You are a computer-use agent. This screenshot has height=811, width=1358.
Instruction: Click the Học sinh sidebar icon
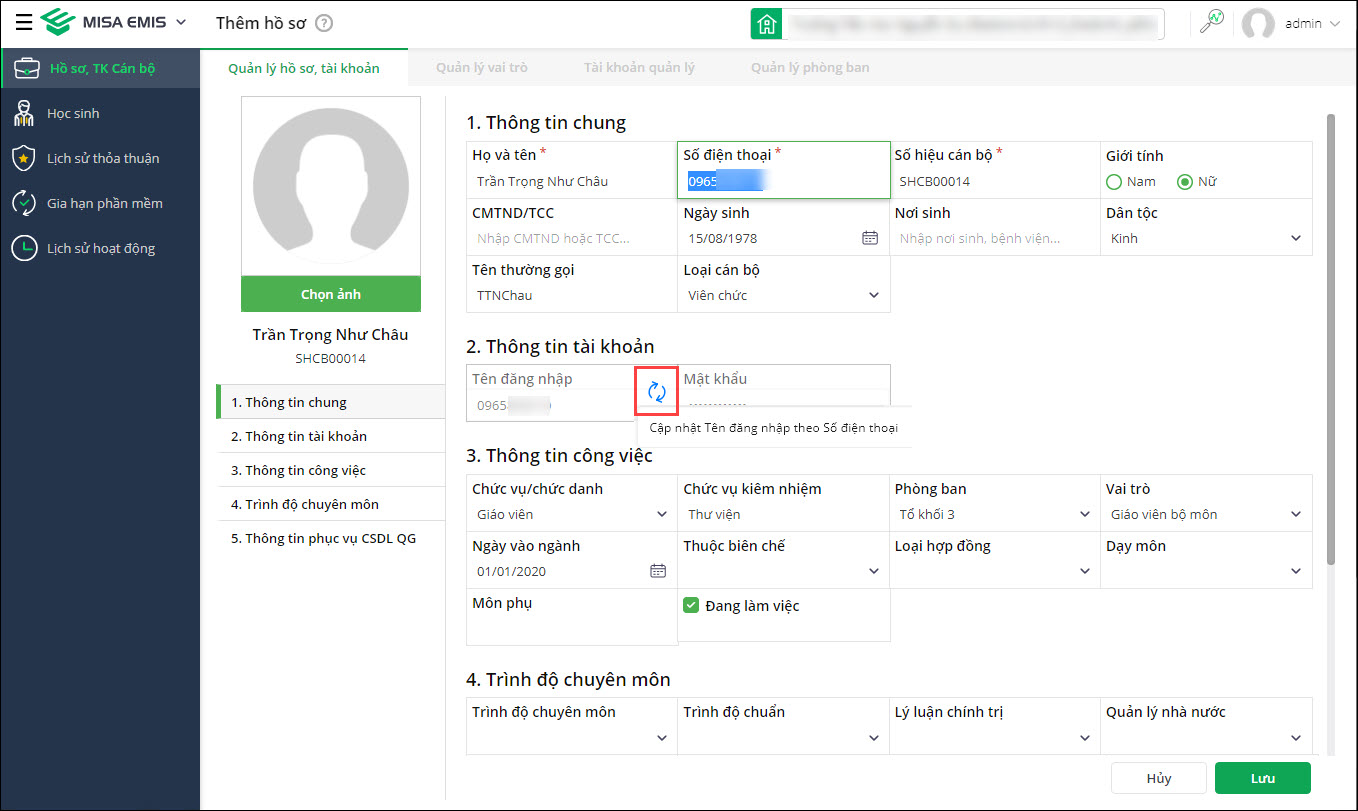24,113
